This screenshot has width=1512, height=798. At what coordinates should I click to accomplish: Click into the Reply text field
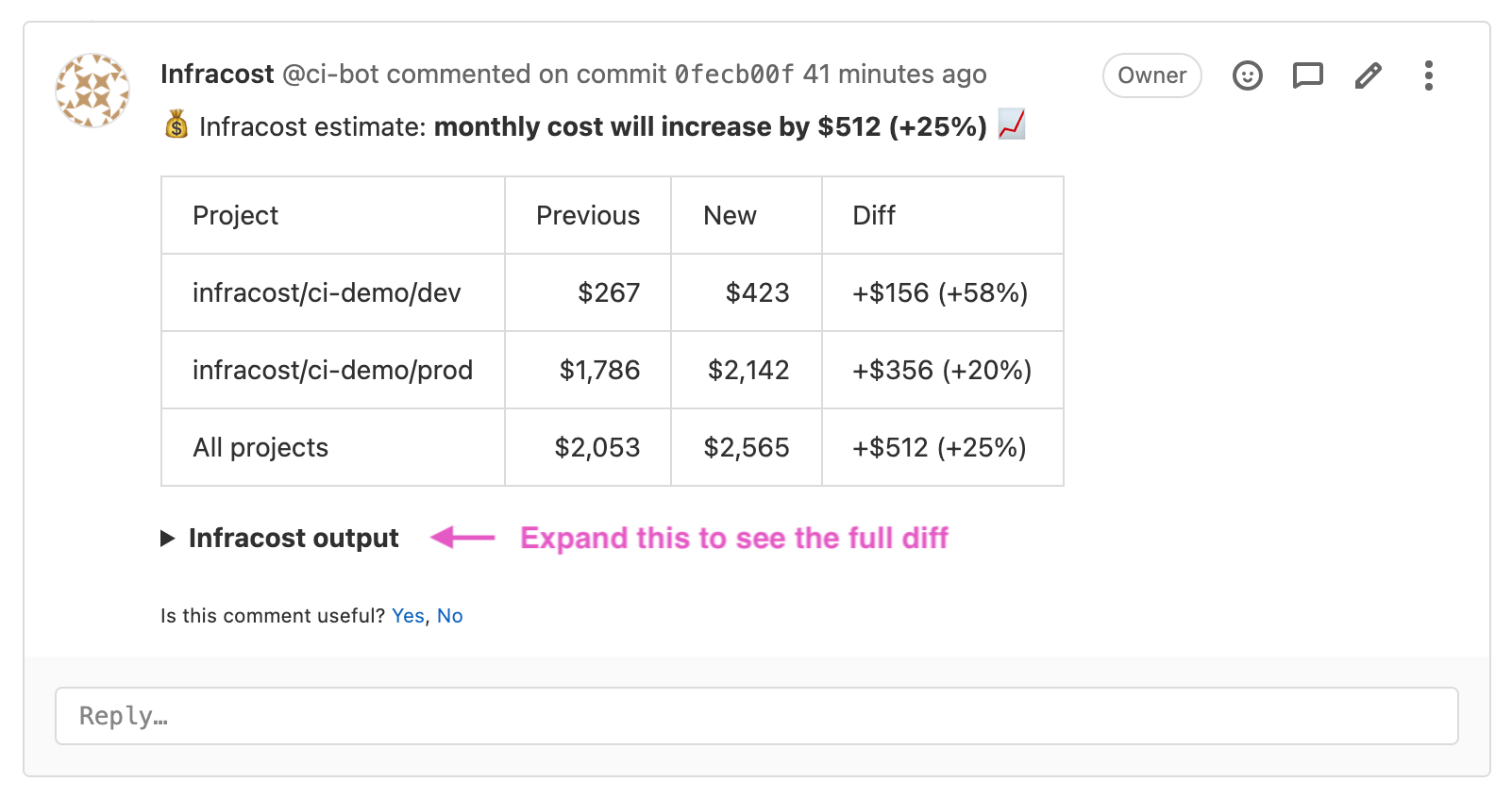point(756,716)
